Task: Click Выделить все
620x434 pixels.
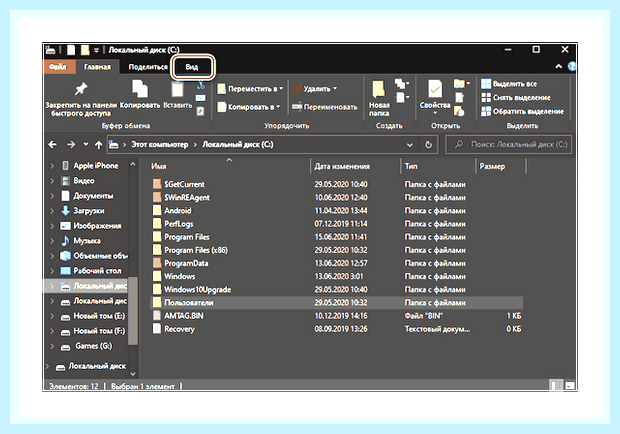Action: [509, 84]
